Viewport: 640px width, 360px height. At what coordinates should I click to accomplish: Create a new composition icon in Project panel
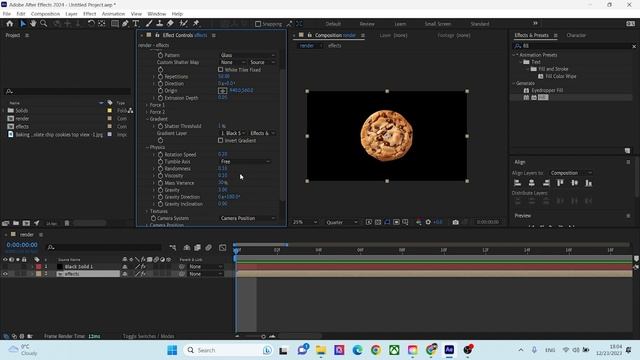(26, 223)
